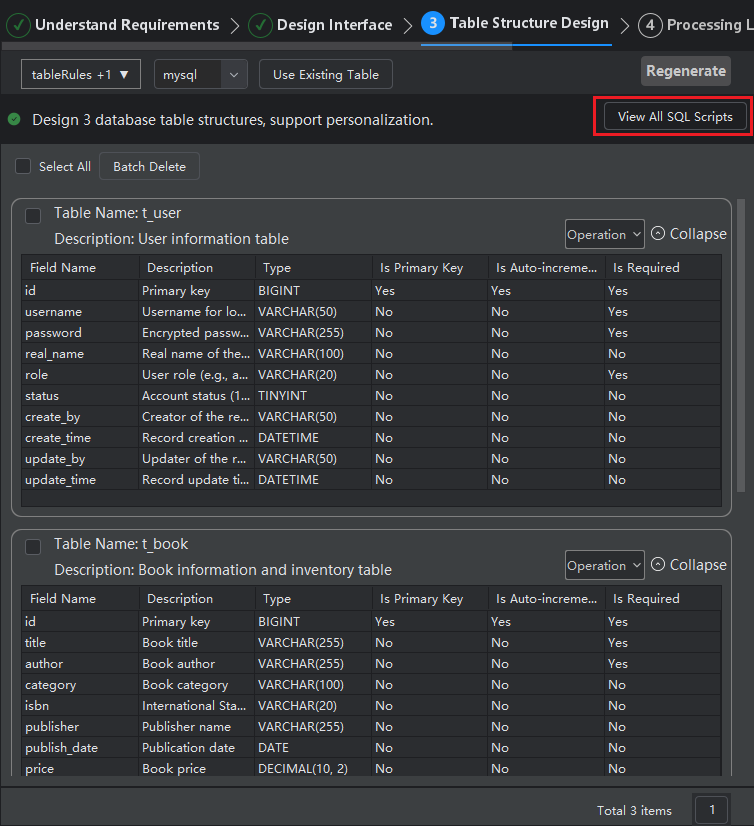Click the green success status icon
The width and height of the screenshot is (754, 826).
pos(14,119)
